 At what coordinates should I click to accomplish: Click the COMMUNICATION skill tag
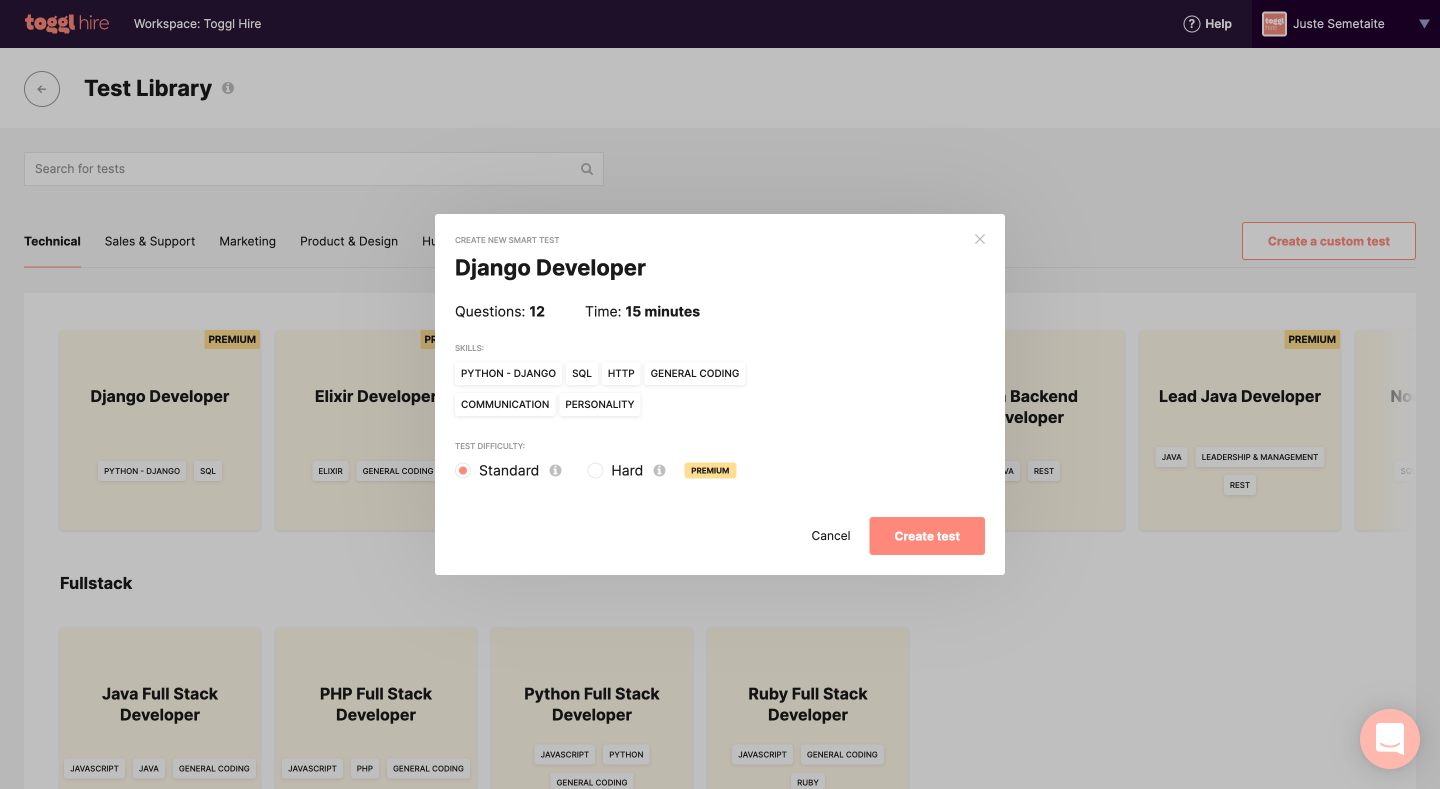click(x=505, y=405)
